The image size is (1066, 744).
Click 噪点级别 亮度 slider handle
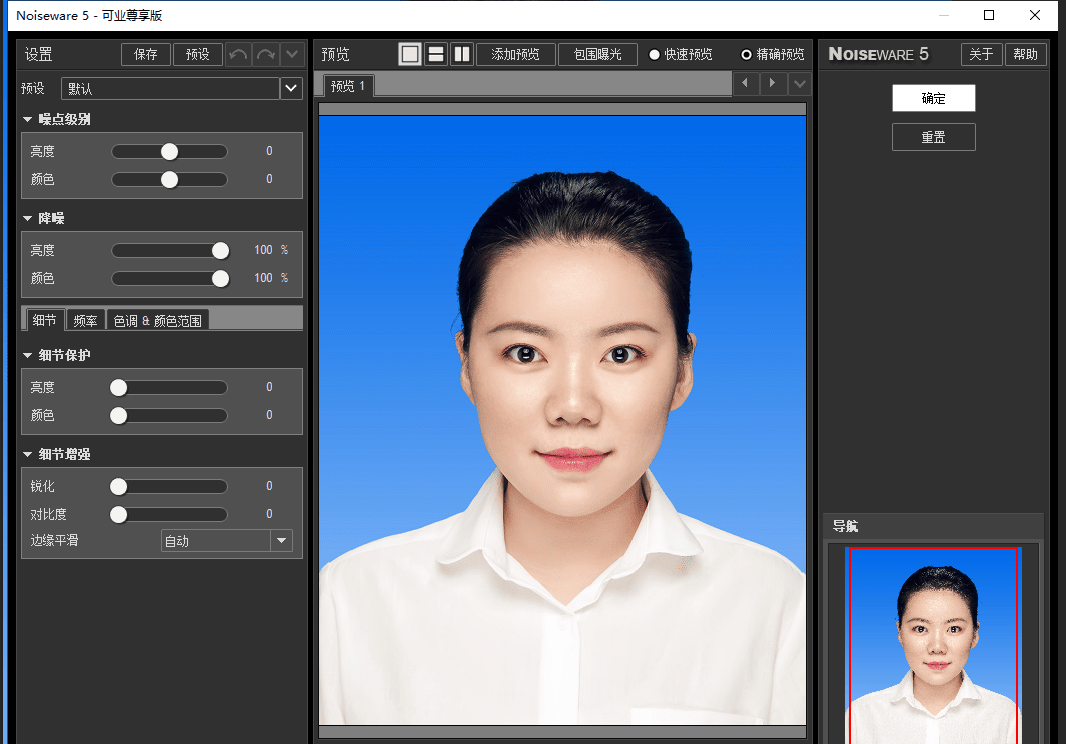pos(169,151)
